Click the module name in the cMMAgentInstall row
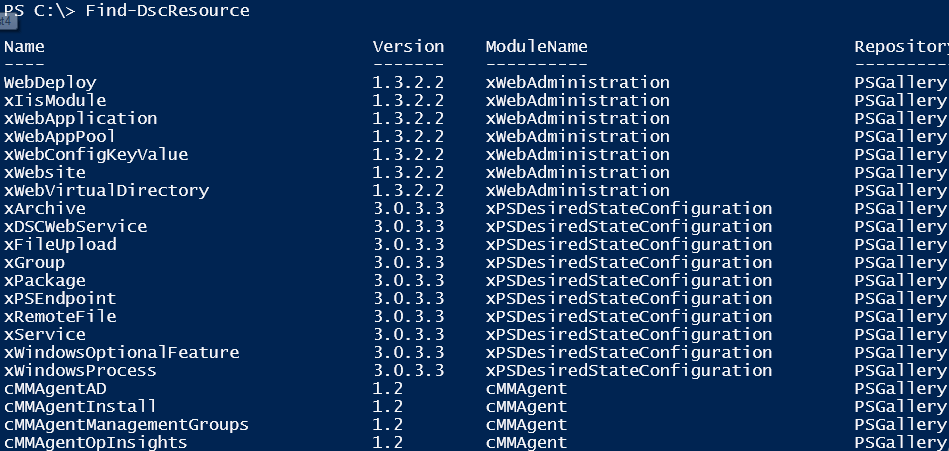Image resolution: width=949 pixels, height=451 pixels. (526, 406)
